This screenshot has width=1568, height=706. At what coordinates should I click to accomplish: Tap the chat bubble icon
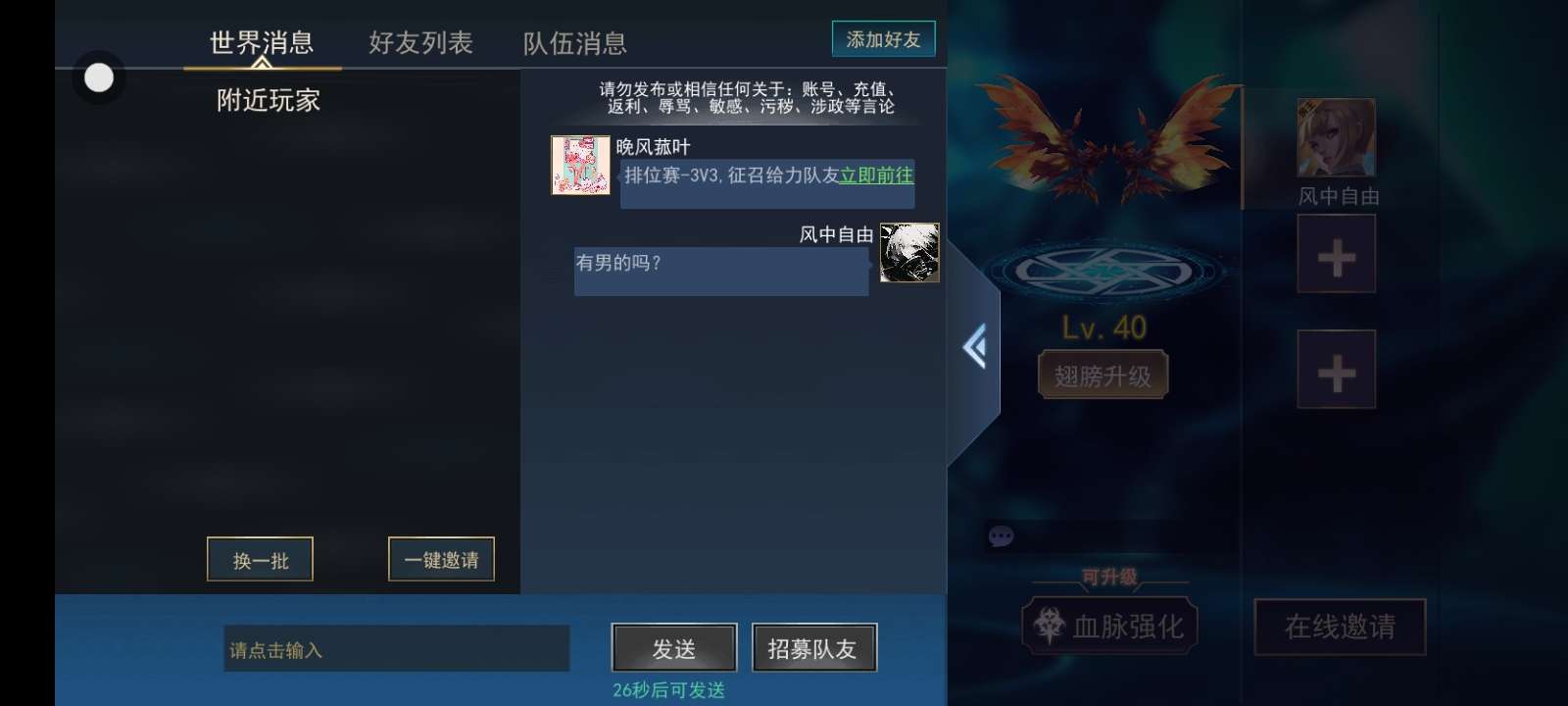[1001, 536]
